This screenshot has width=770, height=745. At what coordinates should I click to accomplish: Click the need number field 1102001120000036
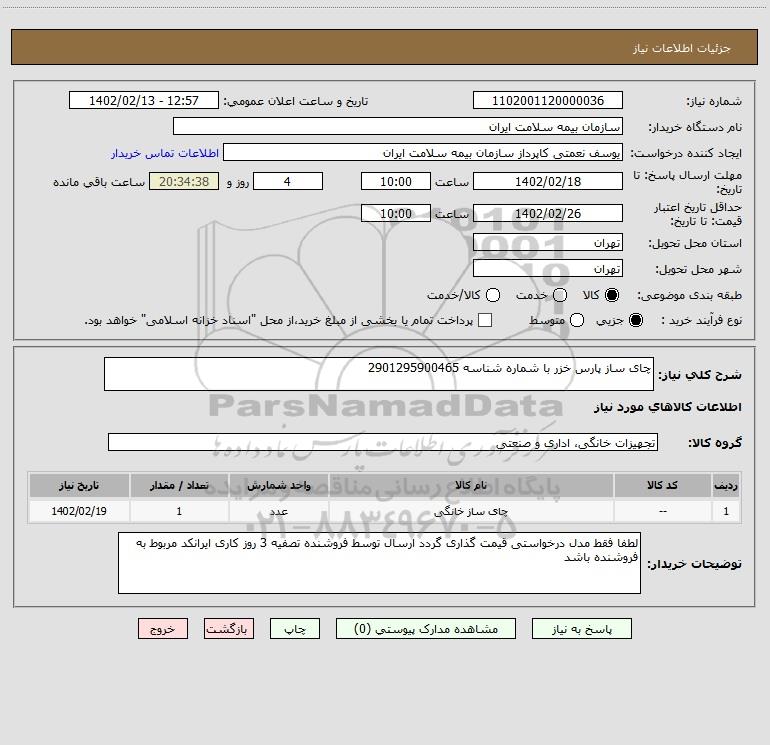548,101
